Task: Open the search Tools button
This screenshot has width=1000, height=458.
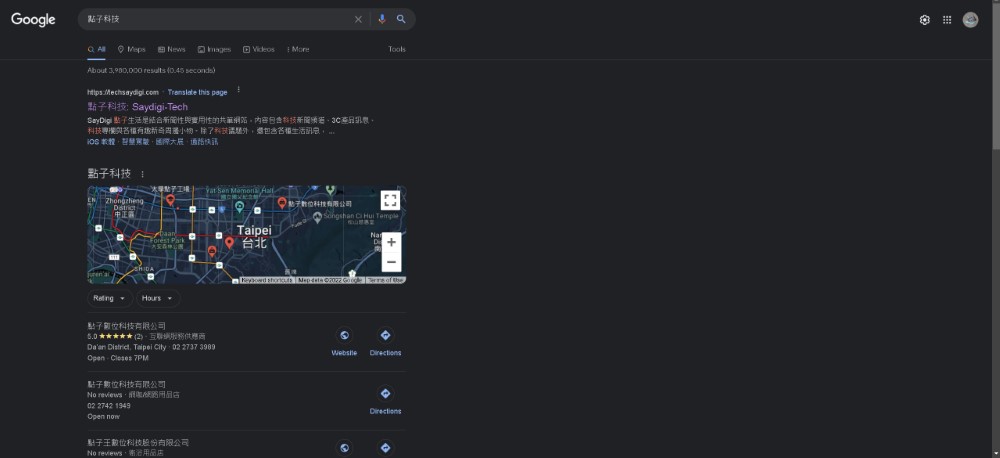Action: [x=397, y=49]
